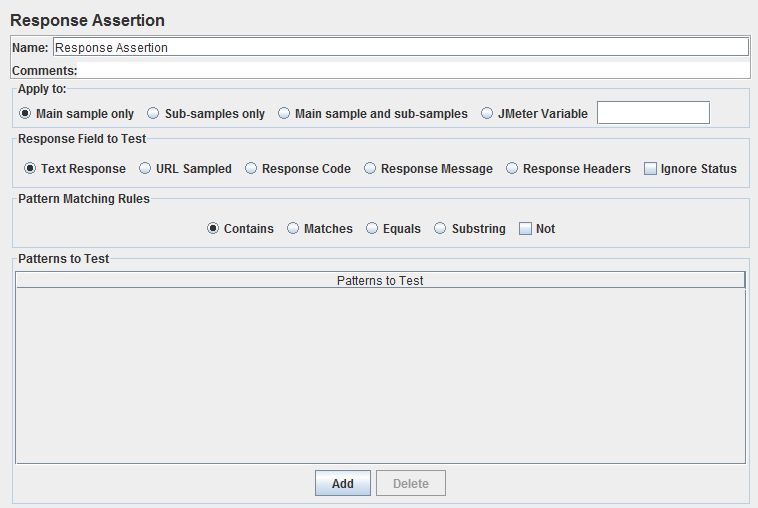Viewport: 758px width, 508px height.
Task: Click the Comments text field
Action: tap(412, 71)
